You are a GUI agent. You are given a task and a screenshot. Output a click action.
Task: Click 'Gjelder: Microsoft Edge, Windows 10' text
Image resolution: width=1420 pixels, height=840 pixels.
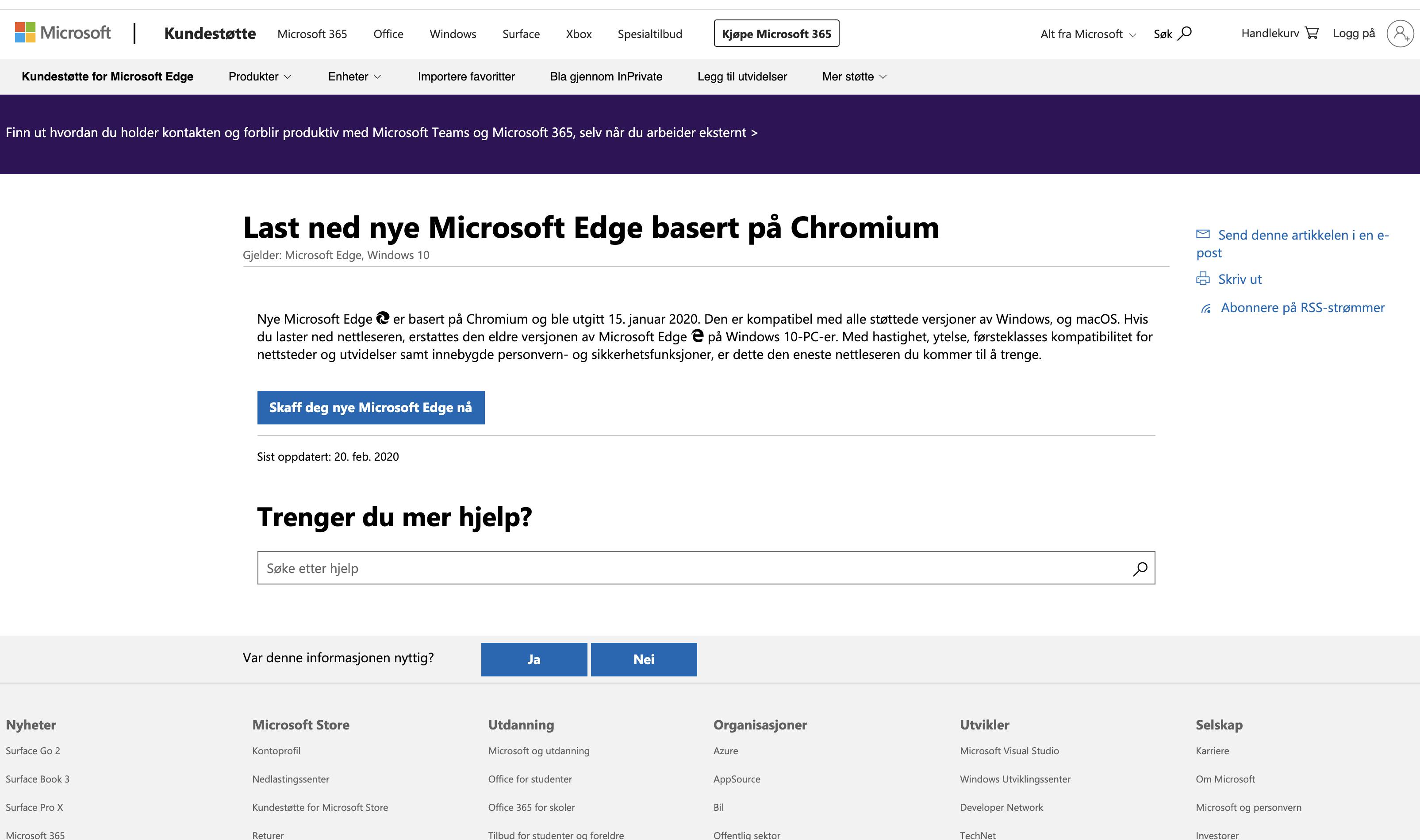point(336,255)
